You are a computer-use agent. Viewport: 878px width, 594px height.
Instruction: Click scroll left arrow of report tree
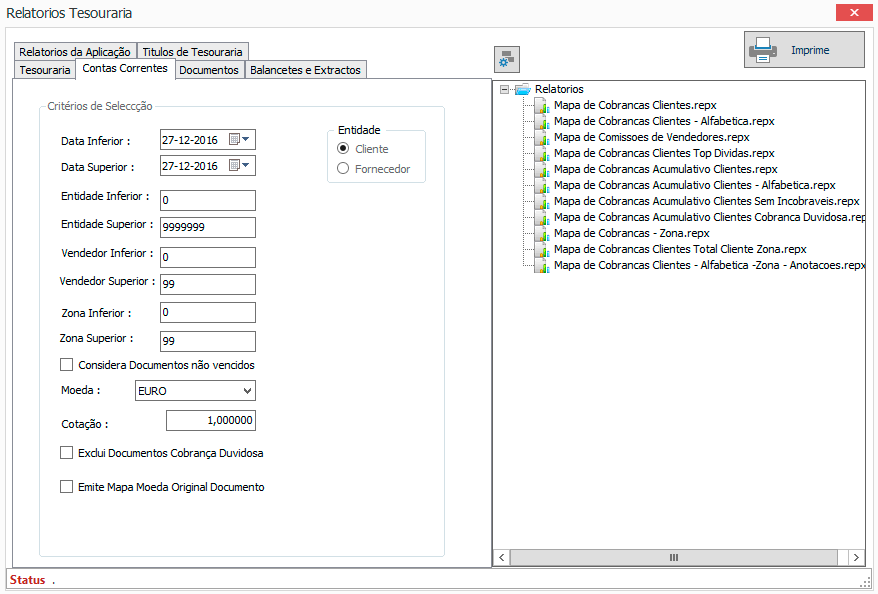[502, 558]
